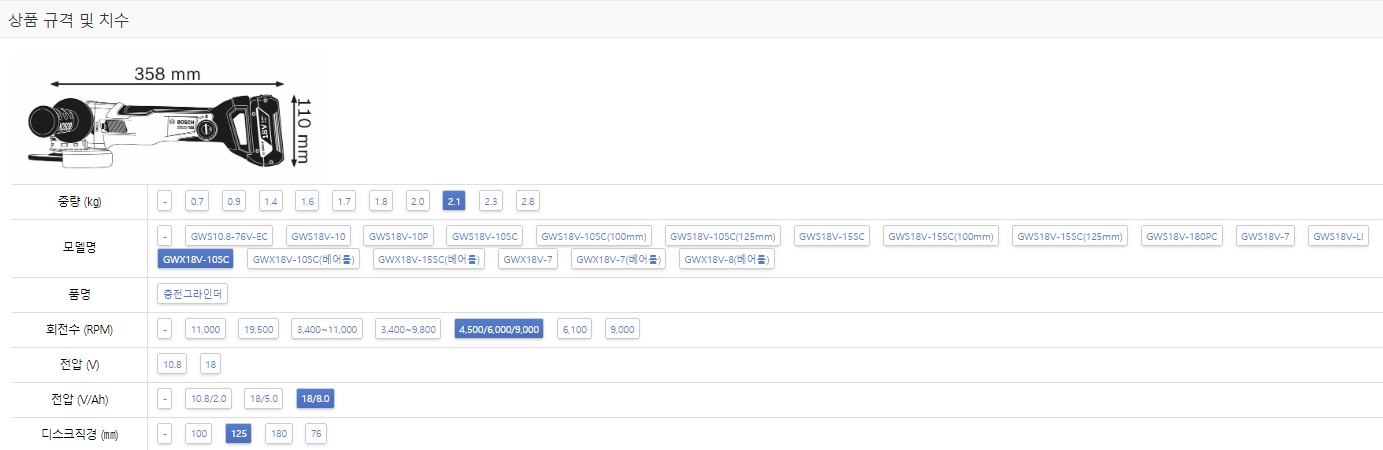This screenshot has width=1383, height=450.
Task: Select 2.8 in the weight row
Action: click(x=528, y=201)
